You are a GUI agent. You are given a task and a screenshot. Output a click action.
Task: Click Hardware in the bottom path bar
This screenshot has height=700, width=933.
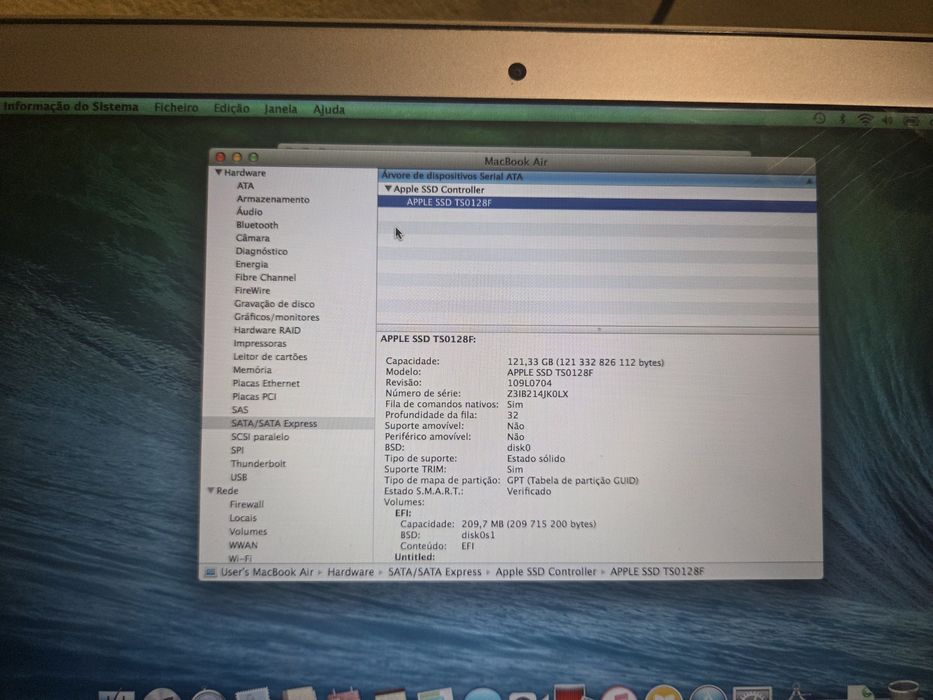click(x=350, y=572)
